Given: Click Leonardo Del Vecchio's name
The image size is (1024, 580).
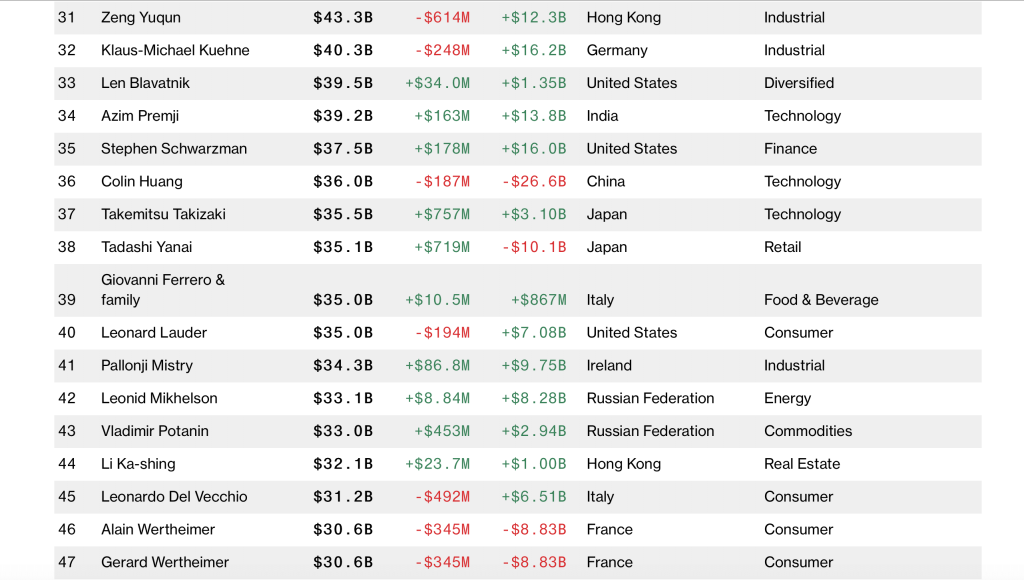Looking at the screenshot, I should (x=174, y=497).
